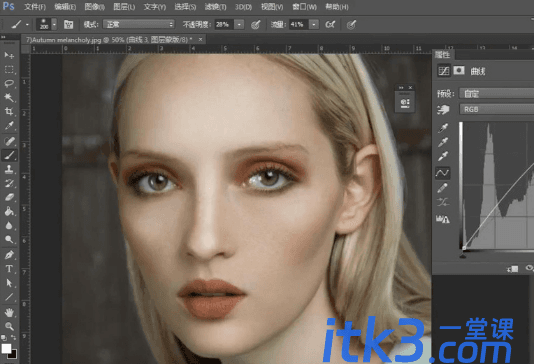The height and width of the screenshot is (364, 534).
Task: Close the Autumn melancholy.jpg document tab
Action: coord(201,39)
